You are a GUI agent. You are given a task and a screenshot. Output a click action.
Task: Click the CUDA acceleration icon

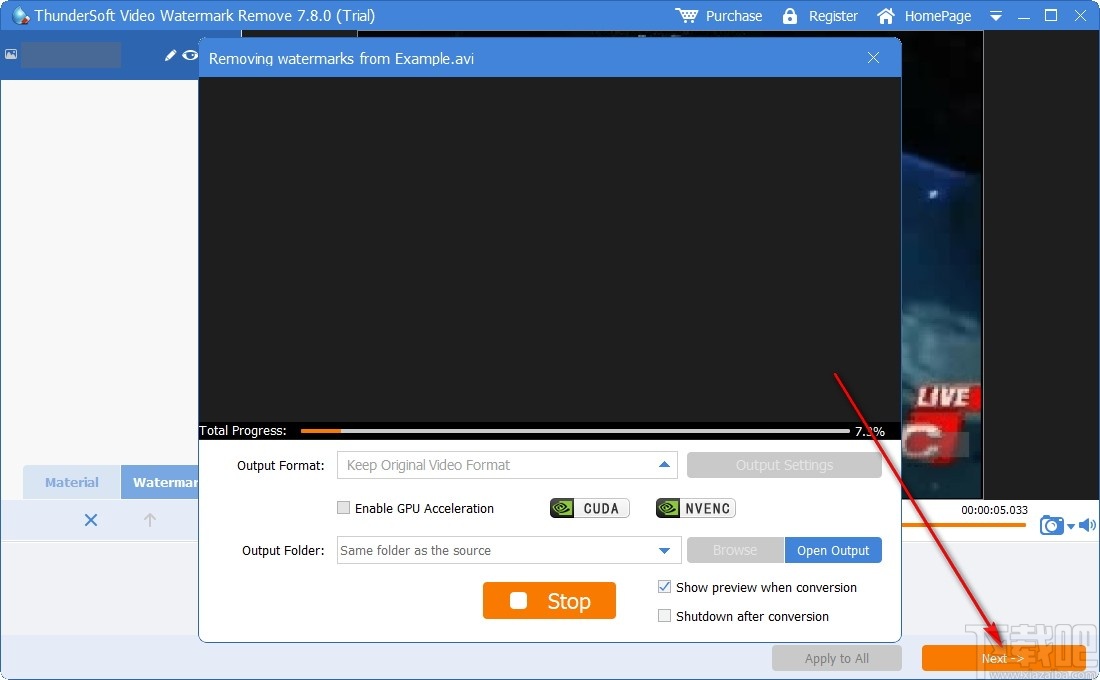click(x=589, y=508)
